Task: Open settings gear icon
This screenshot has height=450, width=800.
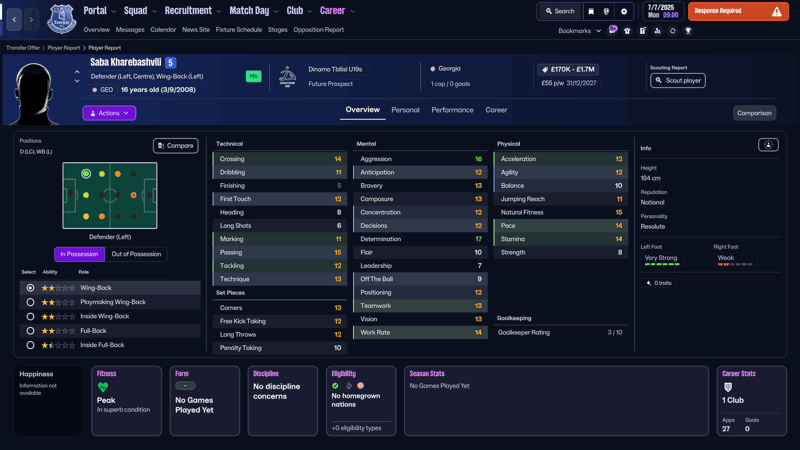Action: coord(623,11)
